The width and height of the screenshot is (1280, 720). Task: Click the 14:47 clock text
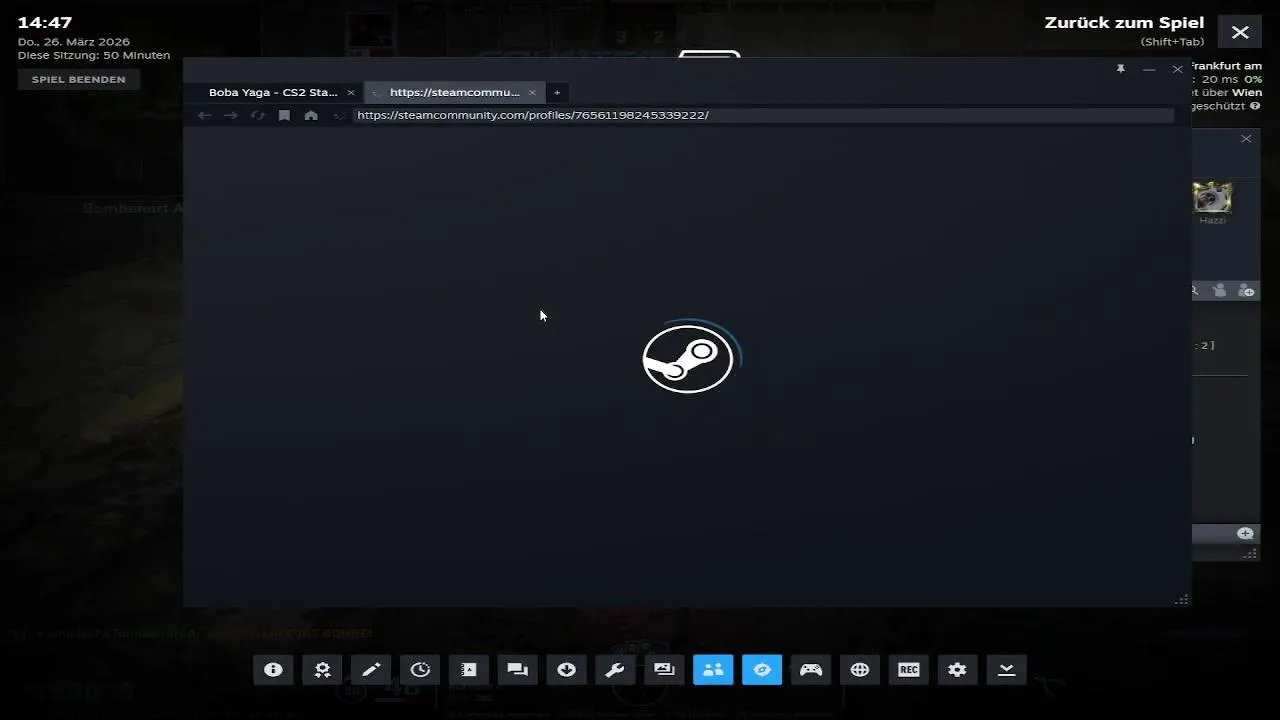45,22
